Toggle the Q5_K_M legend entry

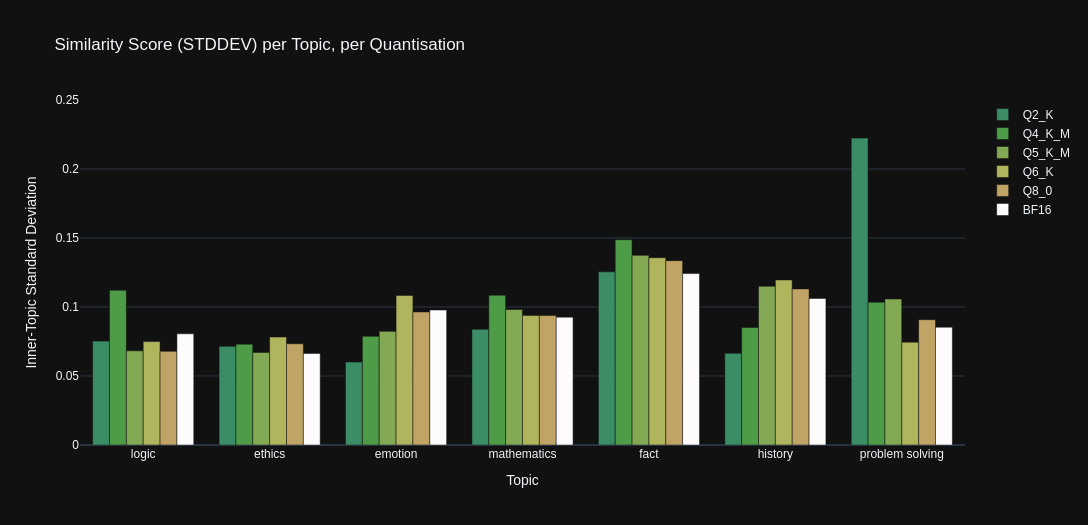[x=1033, y=153]
